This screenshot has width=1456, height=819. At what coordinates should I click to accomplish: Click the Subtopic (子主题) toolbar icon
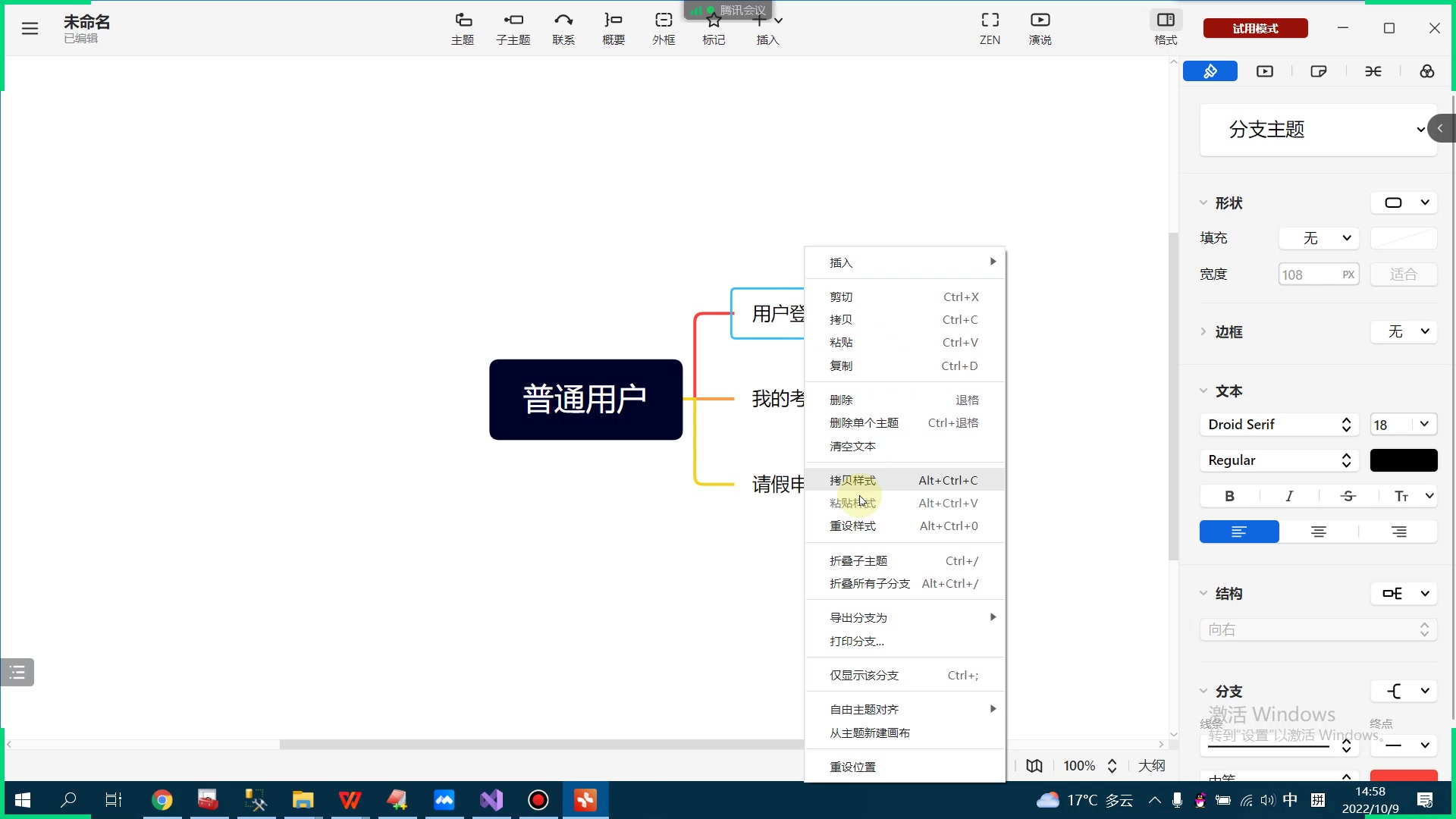pyautogui.click(x=513, y=28)
